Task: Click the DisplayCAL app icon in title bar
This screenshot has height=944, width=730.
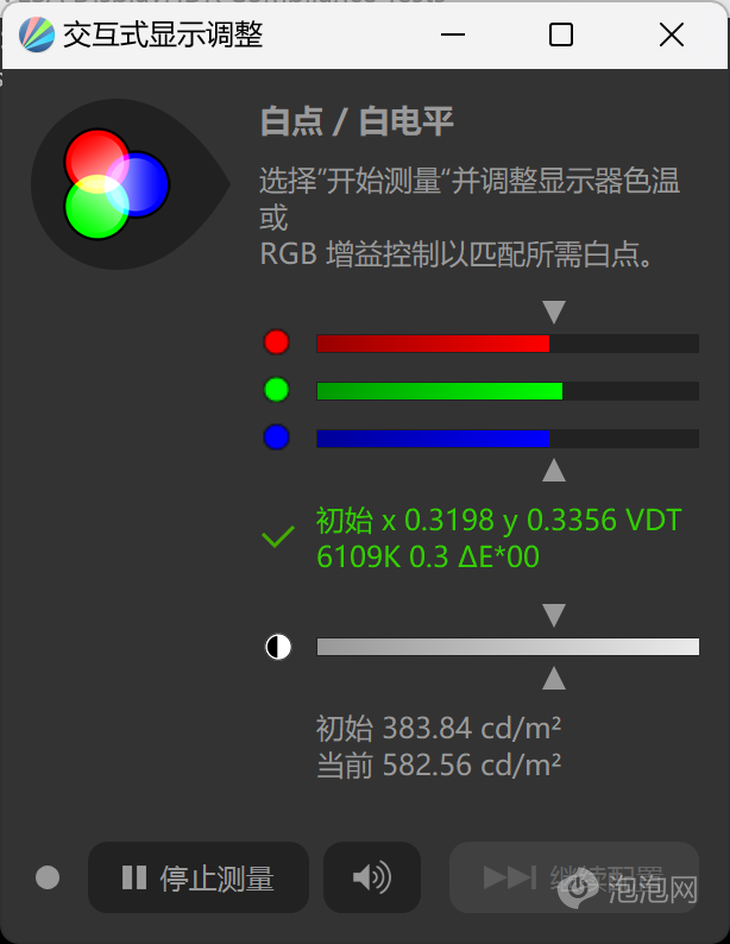Action: 37,34
